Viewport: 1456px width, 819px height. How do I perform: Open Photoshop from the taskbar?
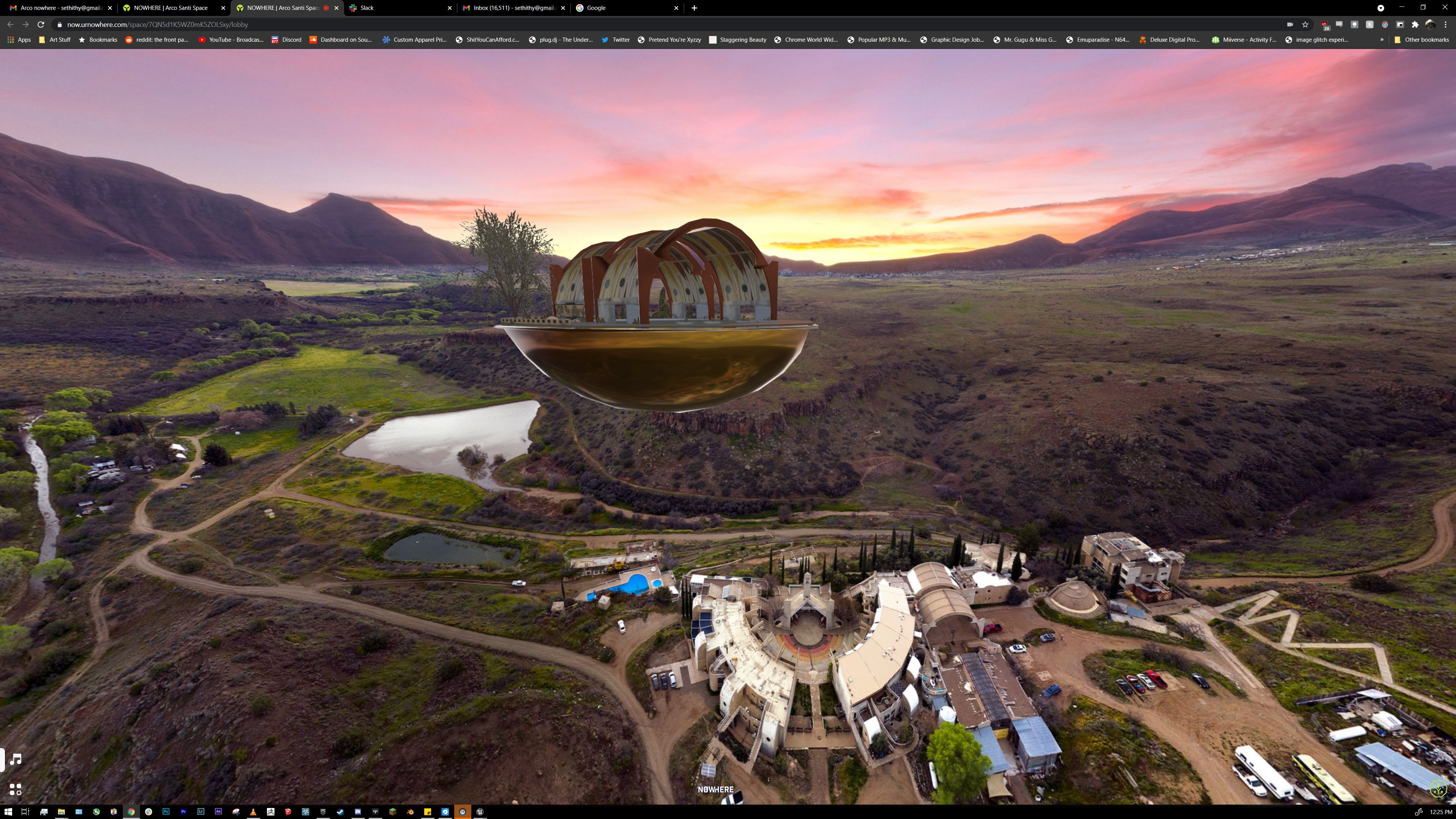(166, 812)
